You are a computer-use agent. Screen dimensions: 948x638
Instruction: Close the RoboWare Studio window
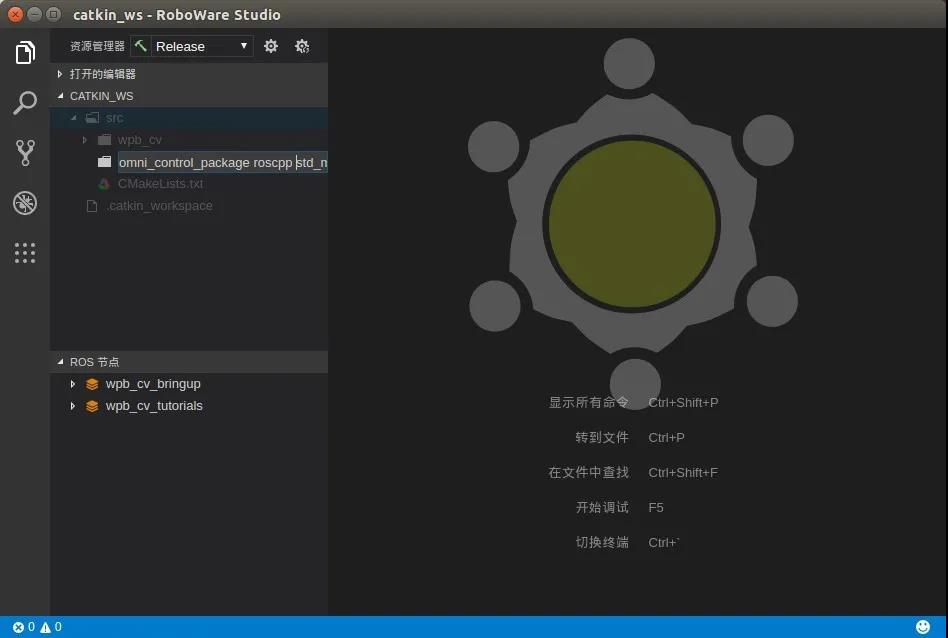click(16, 14)
